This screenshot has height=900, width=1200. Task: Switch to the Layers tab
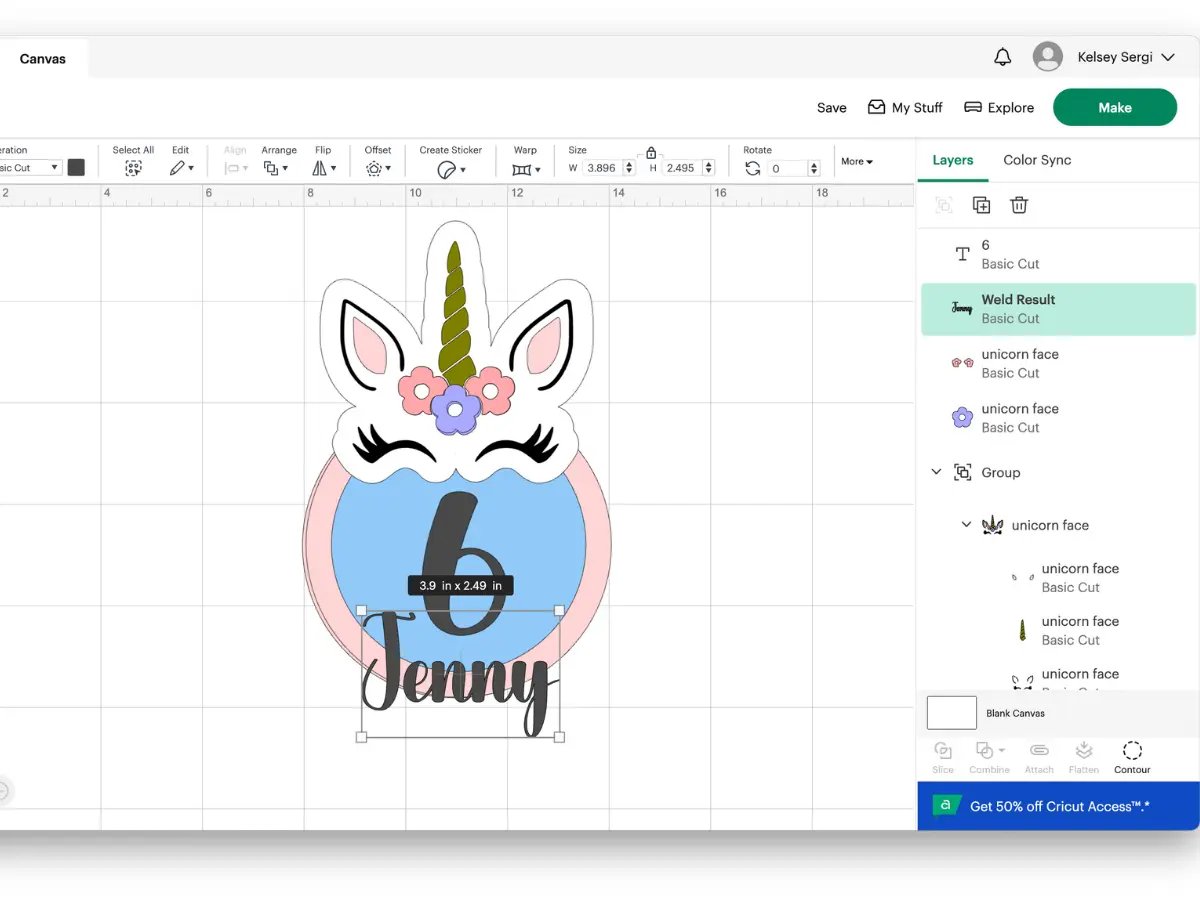coord(952,160)
